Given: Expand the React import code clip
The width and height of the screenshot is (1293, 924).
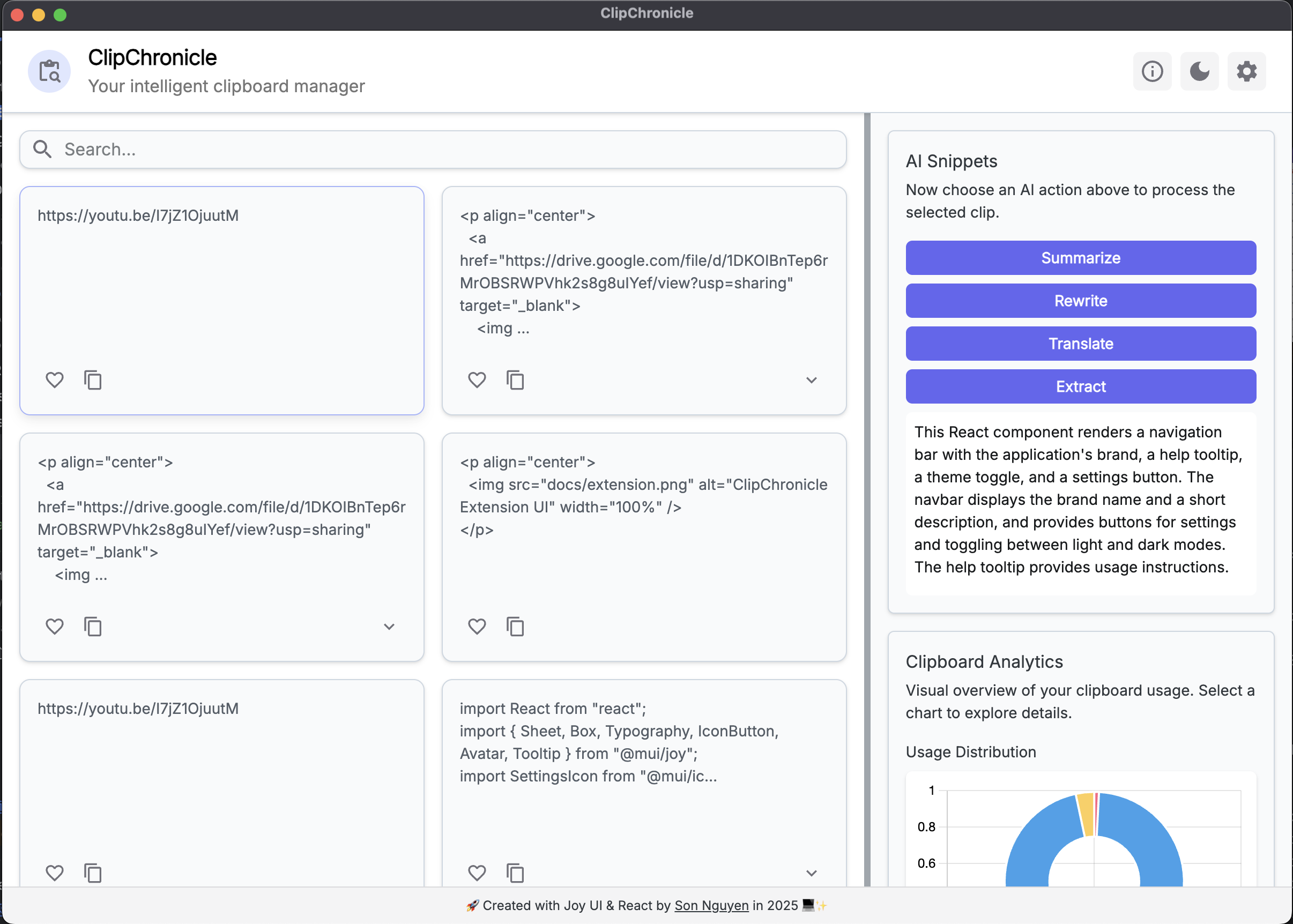Looking at the screenshot, I should tap(812, 873).
